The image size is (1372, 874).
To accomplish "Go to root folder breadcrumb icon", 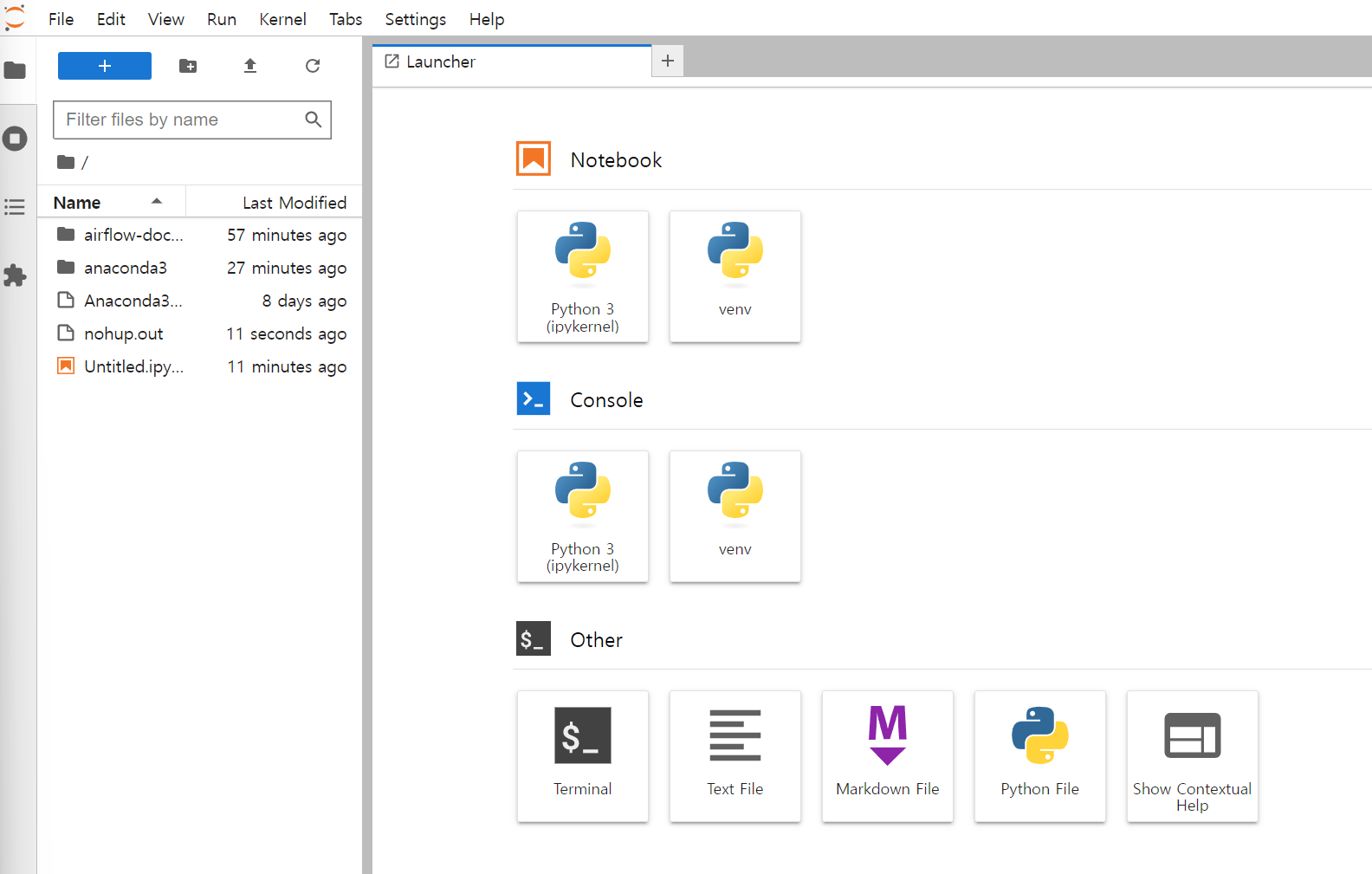I will pos(66,162).
